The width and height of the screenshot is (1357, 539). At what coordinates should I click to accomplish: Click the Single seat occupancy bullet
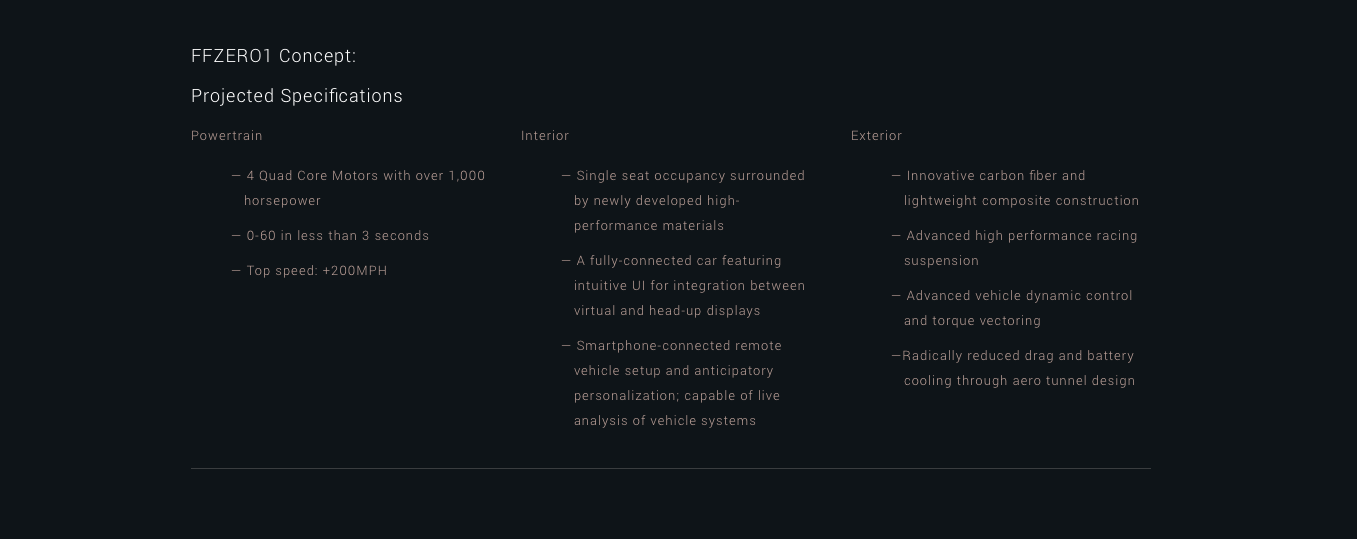coord(683,201)
